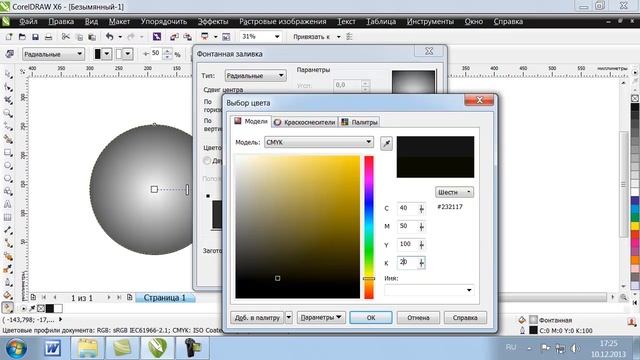Select the Polygon tool

pos(8,178)
